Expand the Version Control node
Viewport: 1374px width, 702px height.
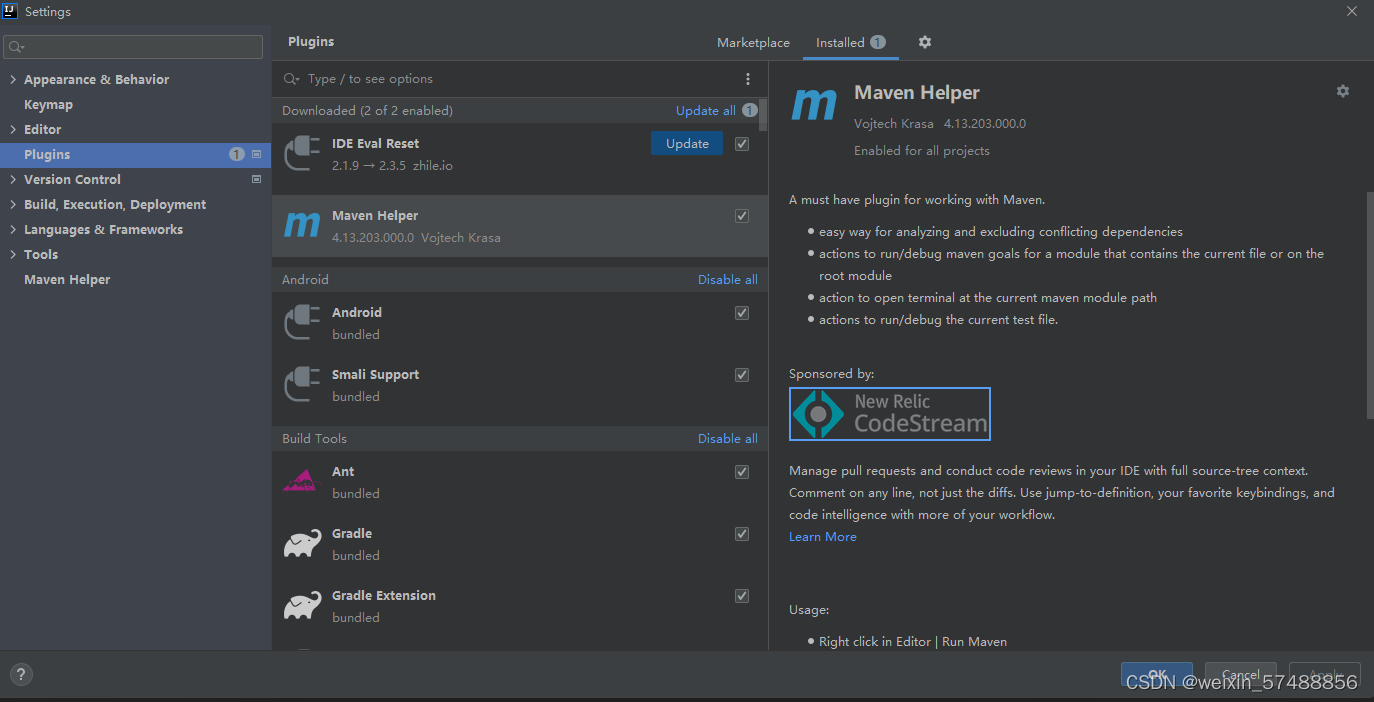click(13, 179)
